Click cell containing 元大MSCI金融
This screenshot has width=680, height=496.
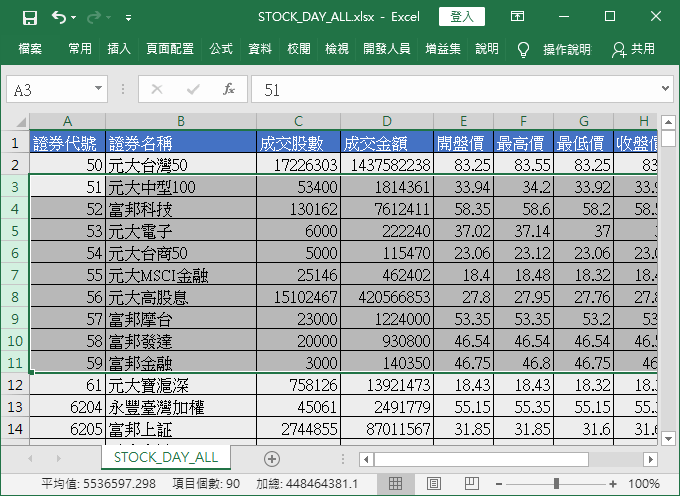pos(181,275)
